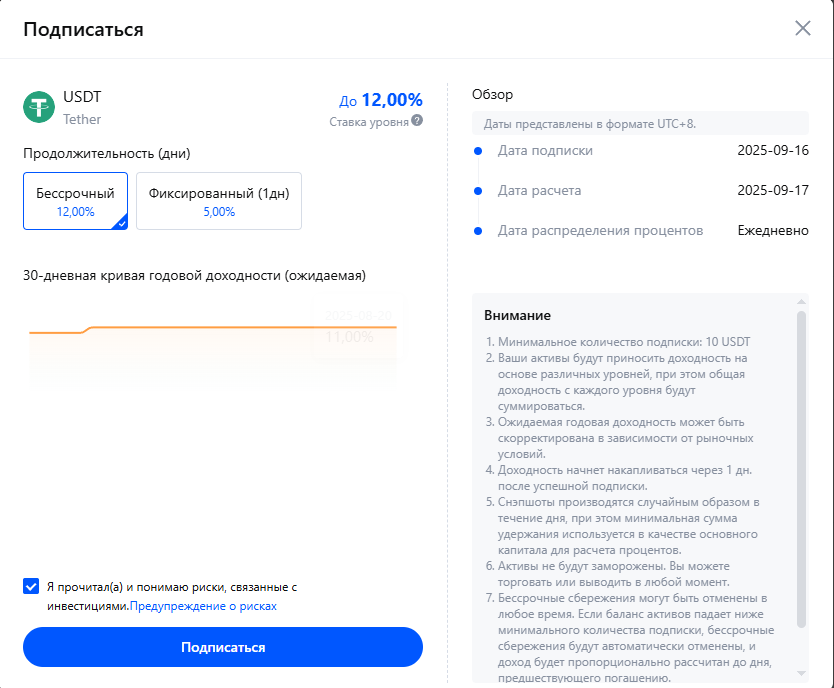Click the scrollbar up arrow in Внимание
Screen dimensions: 834x688
(802, 302)
